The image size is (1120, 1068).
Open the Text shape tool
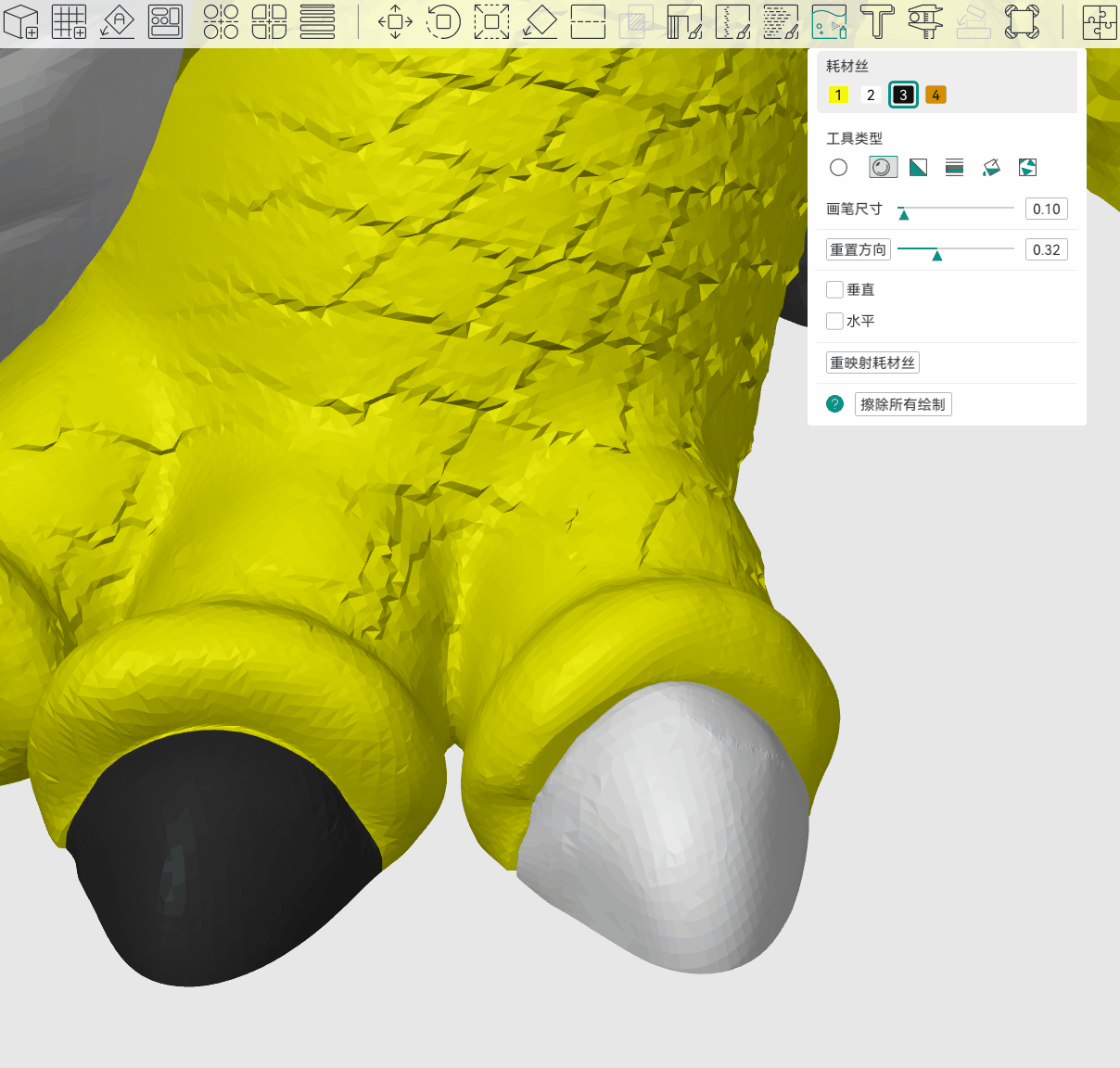click(x=877, y=21)
